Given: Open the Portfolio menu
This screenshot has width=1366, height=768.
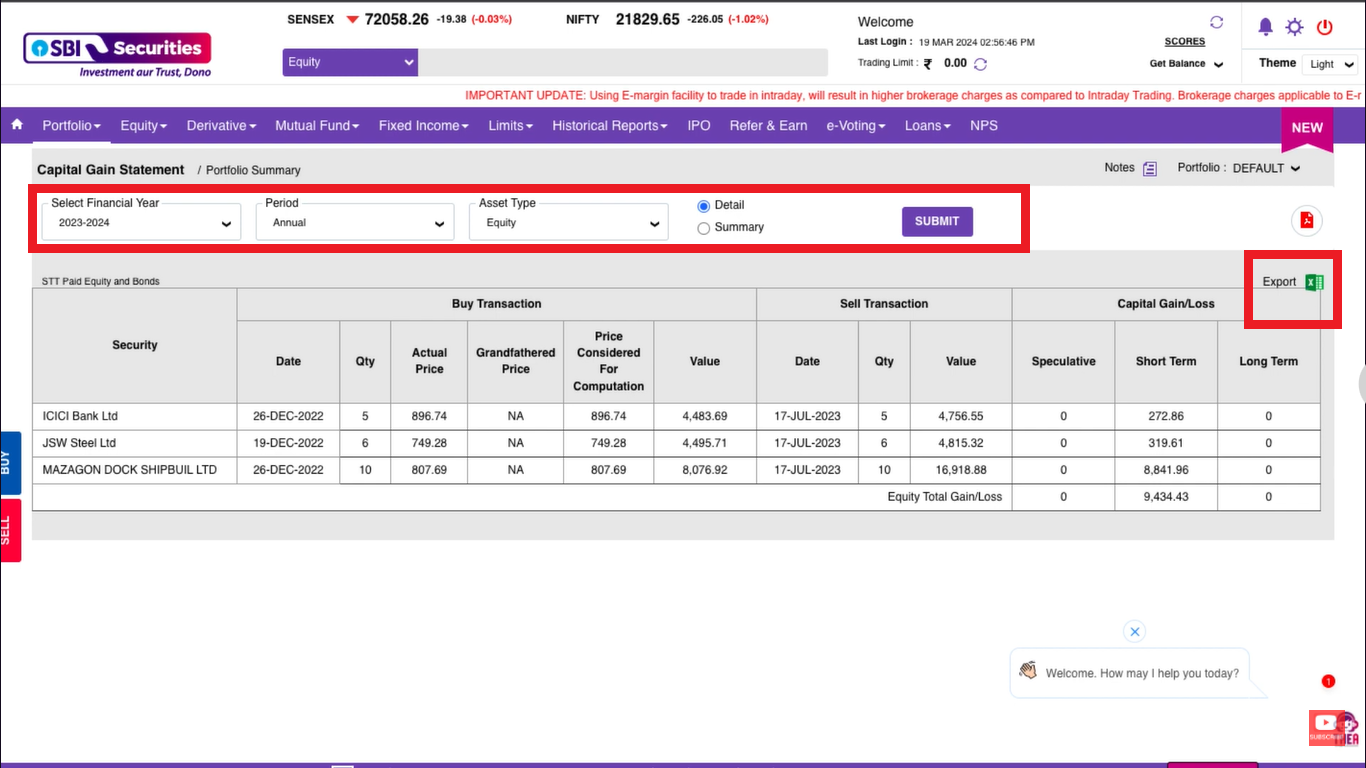Looking at the screenshot, I should pos(71,125).
